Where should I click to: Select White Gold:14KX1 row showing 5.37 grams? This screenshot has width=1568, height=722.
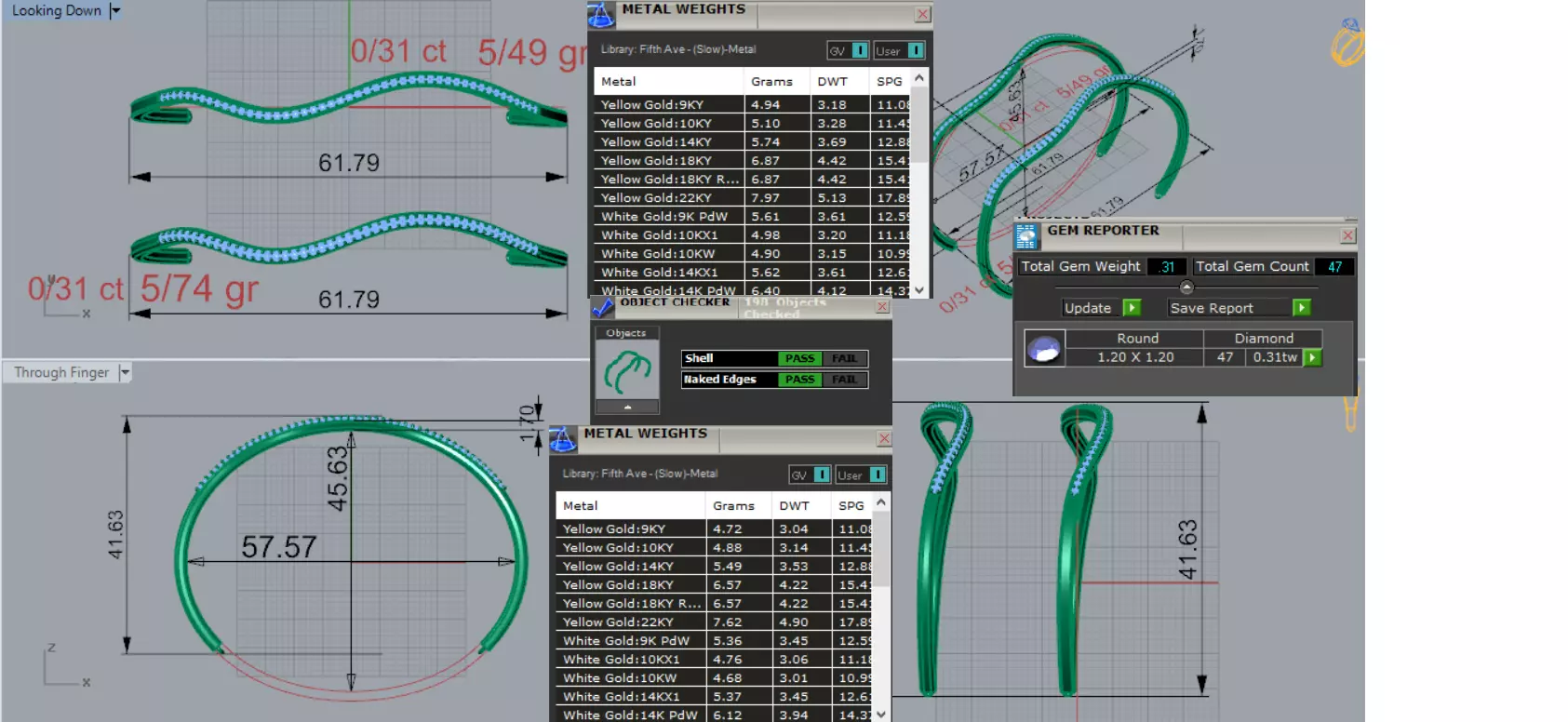715,697
